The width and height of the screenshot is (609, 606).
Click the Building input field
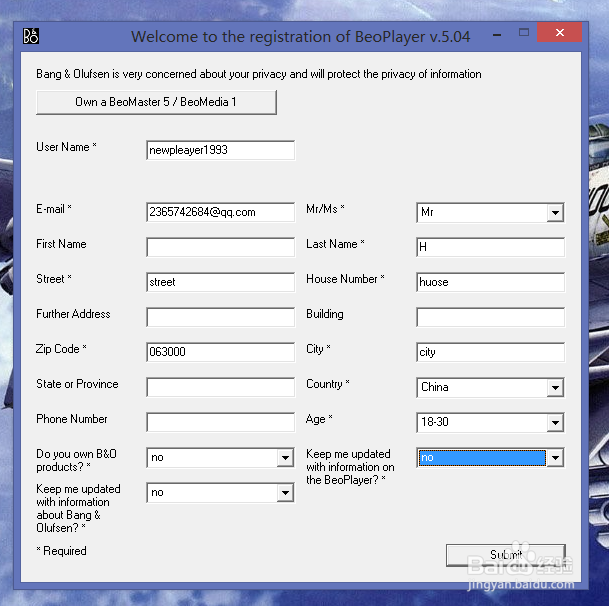[x=490, y=317]
